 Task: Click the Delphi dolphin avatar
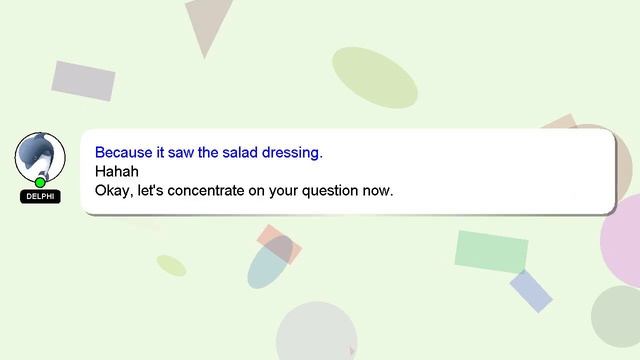coord(40,157)
